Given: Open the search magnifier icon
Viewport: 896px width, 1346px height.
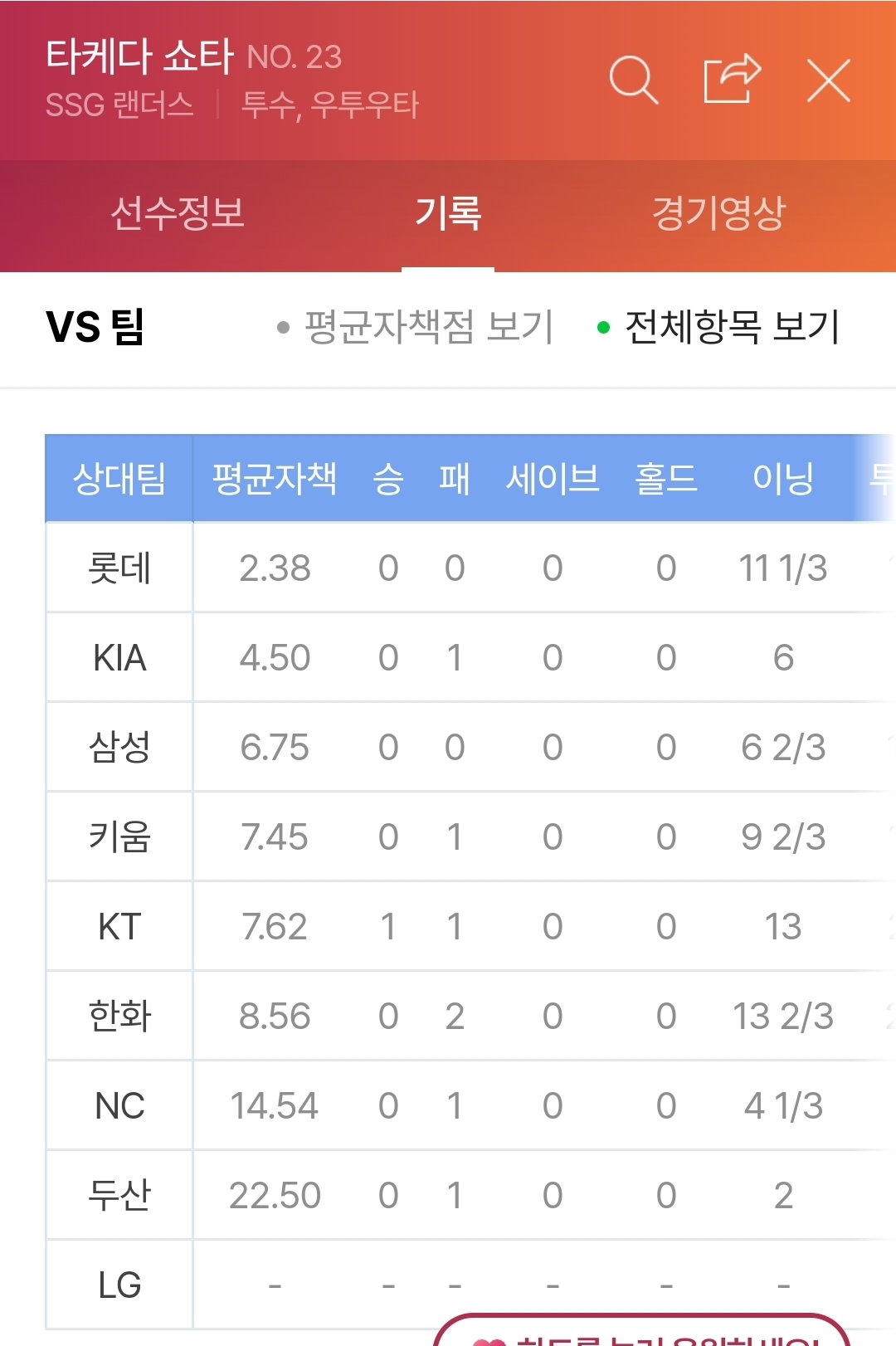Looking at the screenshot, I should pyautogui.click(x=634, y=80).
